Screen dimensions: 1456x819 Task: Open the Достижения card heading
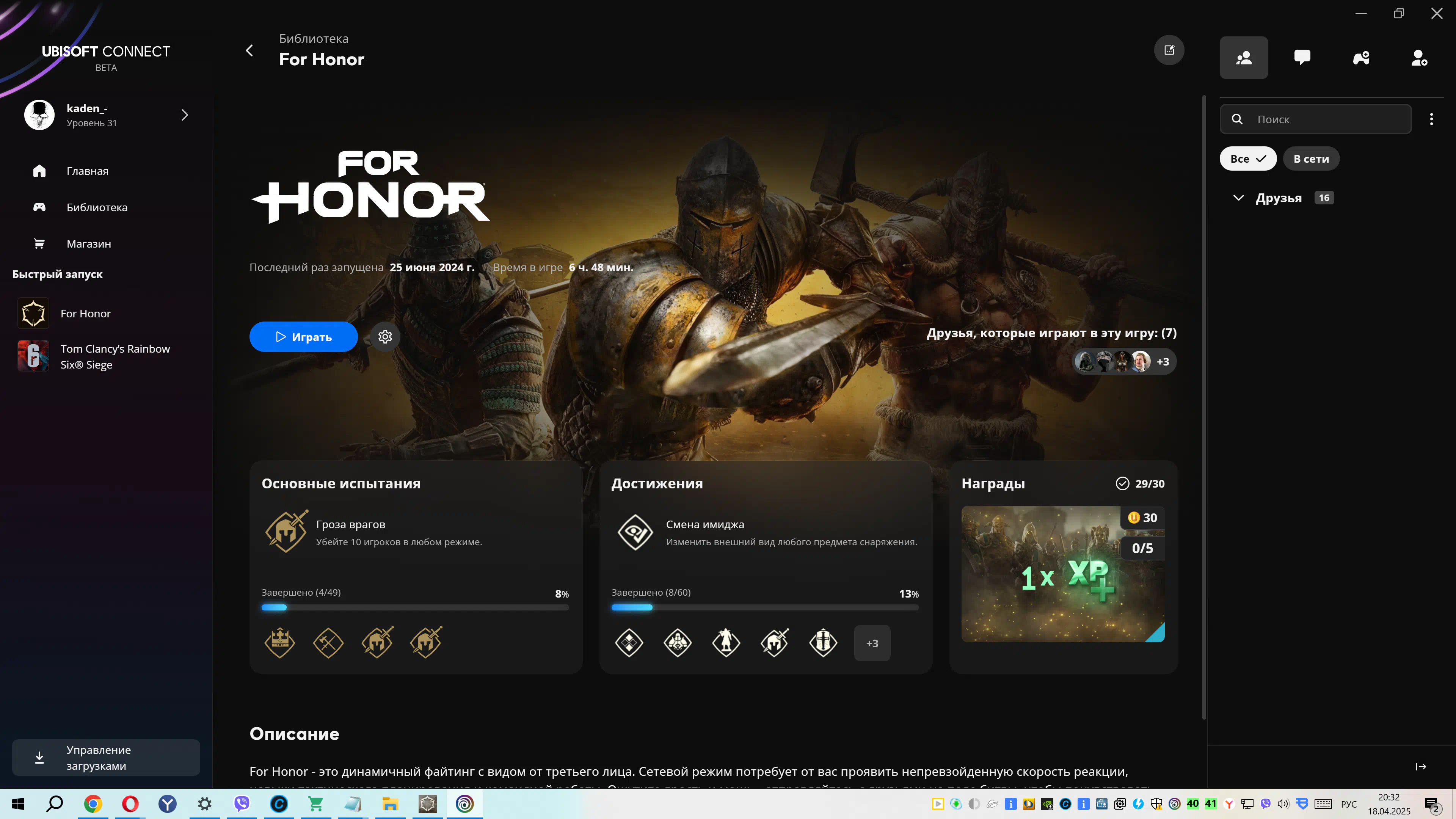[657, 483]
